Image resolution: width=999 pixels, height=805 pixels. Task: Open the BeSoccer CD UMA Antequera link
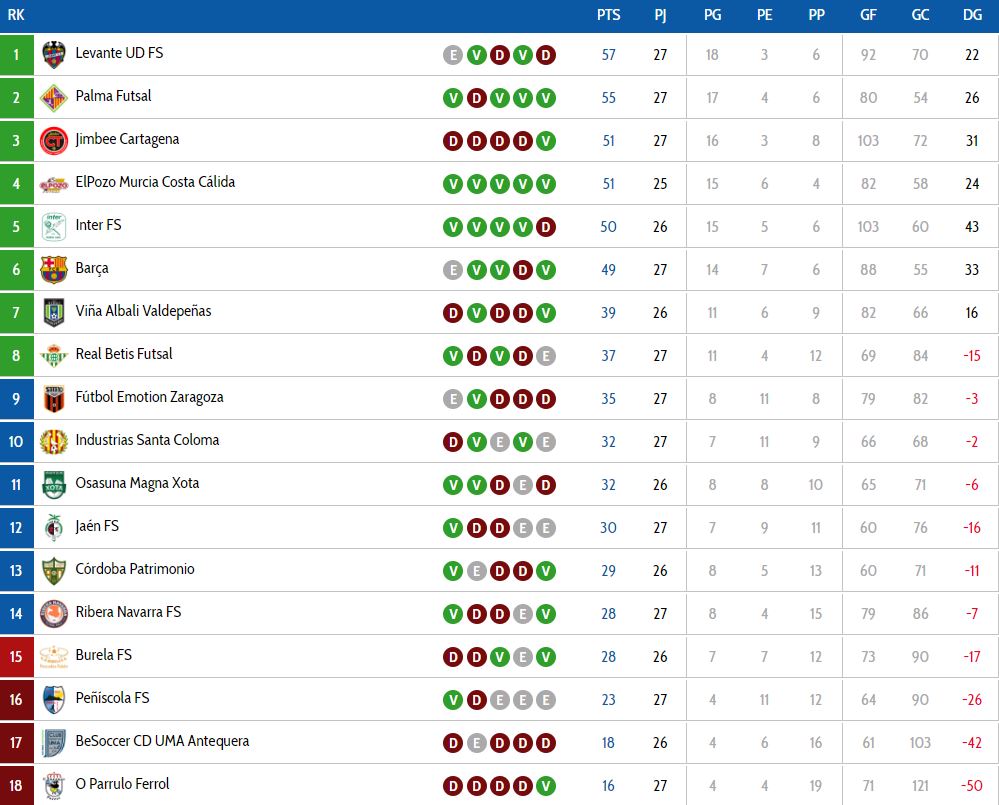coord(162,741)
